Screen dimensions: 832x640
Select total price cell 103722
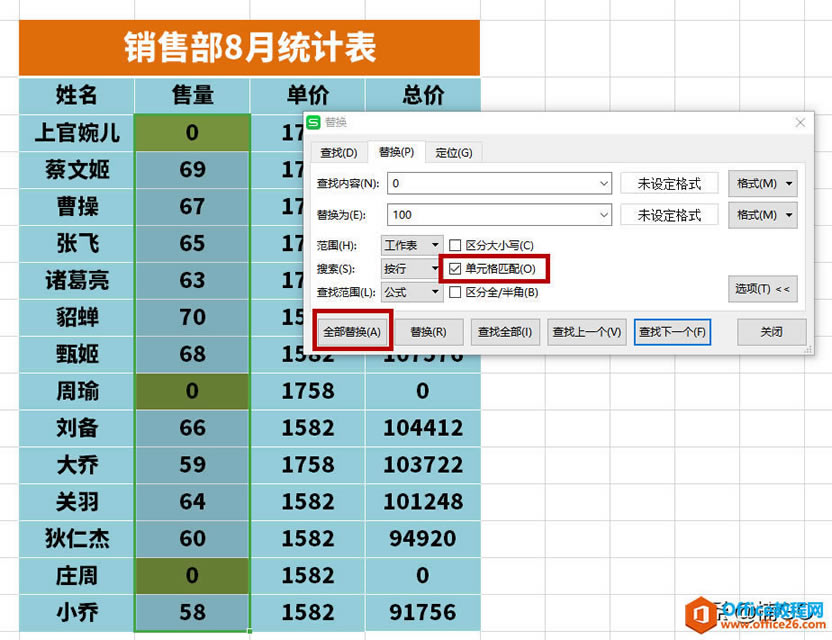[423, 465]
